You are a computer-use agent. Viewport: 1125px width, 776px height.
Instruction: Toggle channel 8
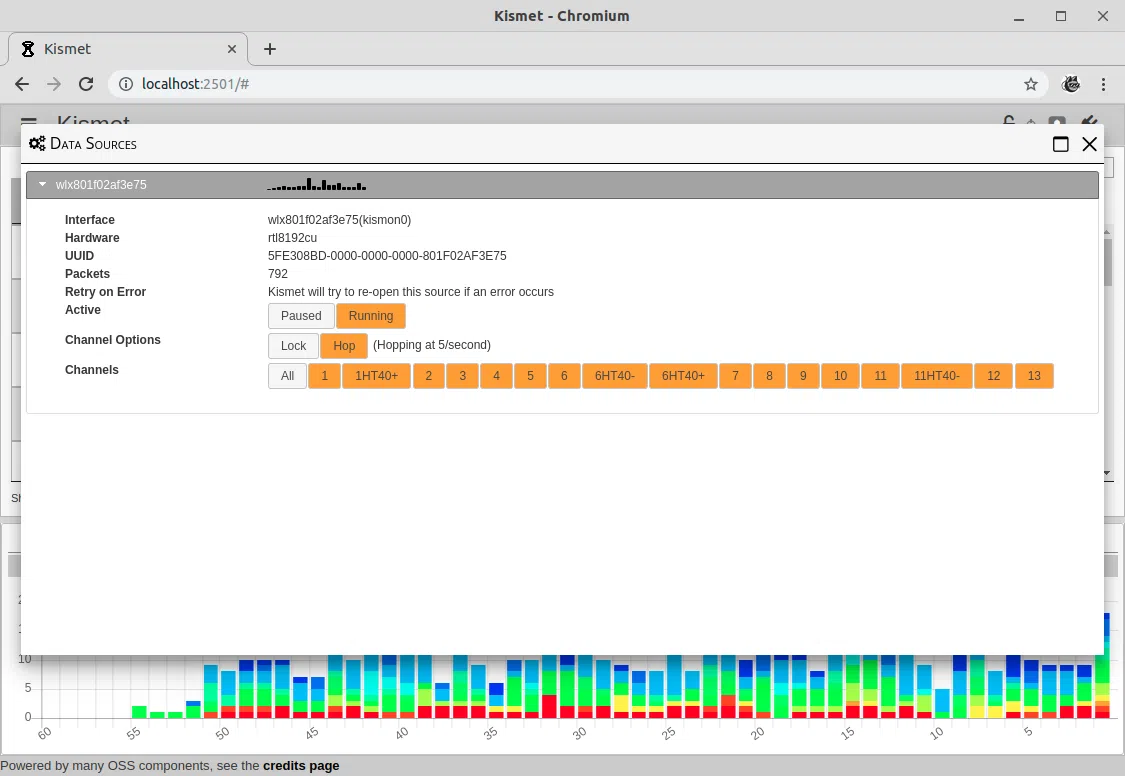(769, 376)
